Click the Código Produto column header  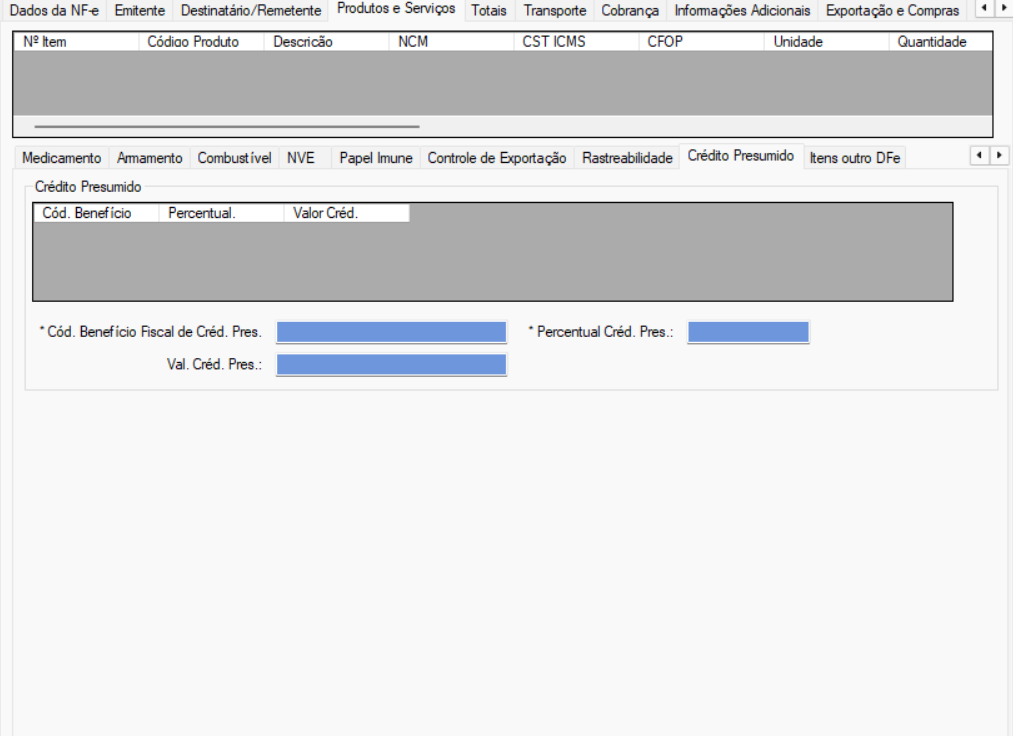pyautogui.click(x=201, y=41)
